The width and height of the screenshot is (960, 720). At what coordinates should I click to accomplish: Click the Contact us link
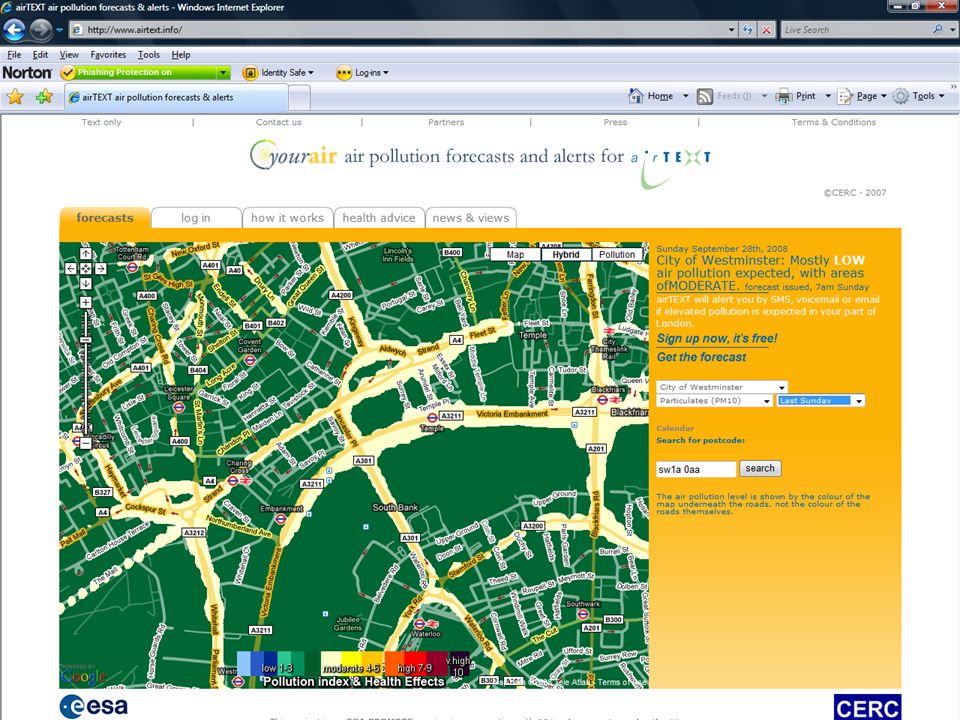pos(279,122)
